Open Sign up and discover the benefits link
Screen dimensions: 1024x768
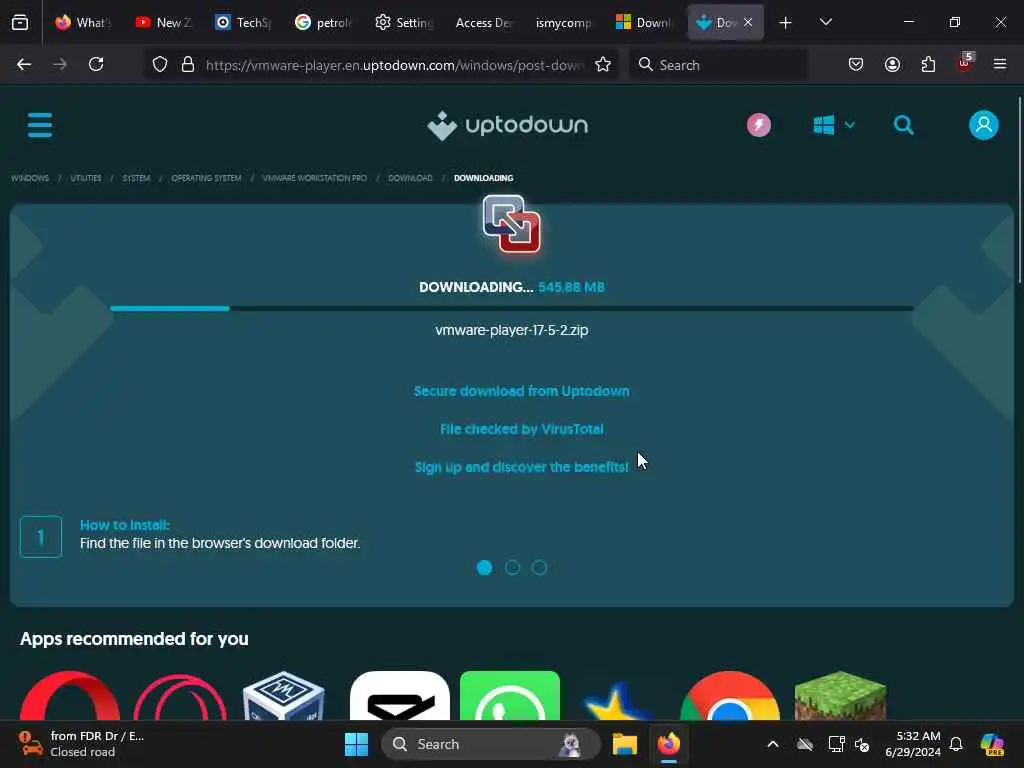(521, 467)
